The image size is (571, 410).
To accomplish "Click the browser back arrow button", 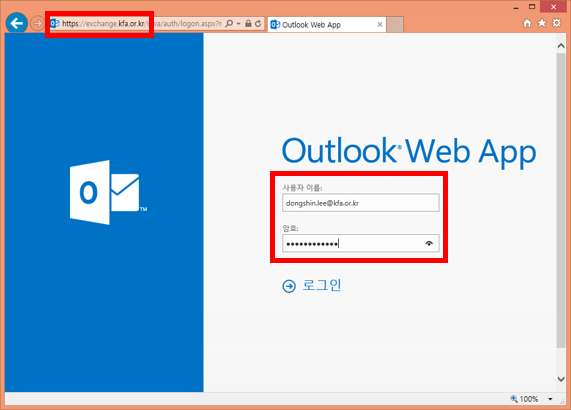I will [x=17, y=23].
